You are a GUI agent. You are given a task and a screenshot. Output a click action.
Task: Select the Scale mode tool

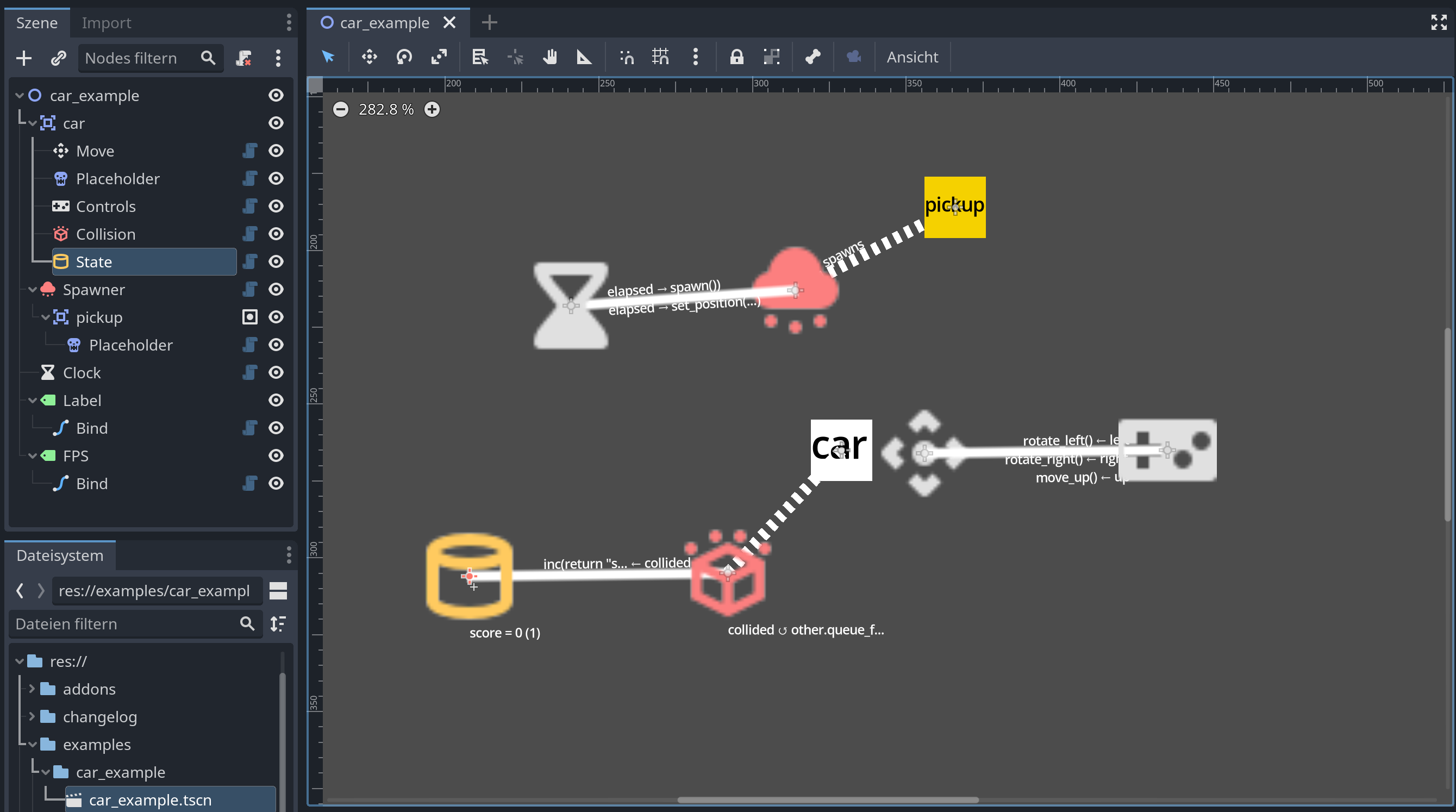[439, 57]
